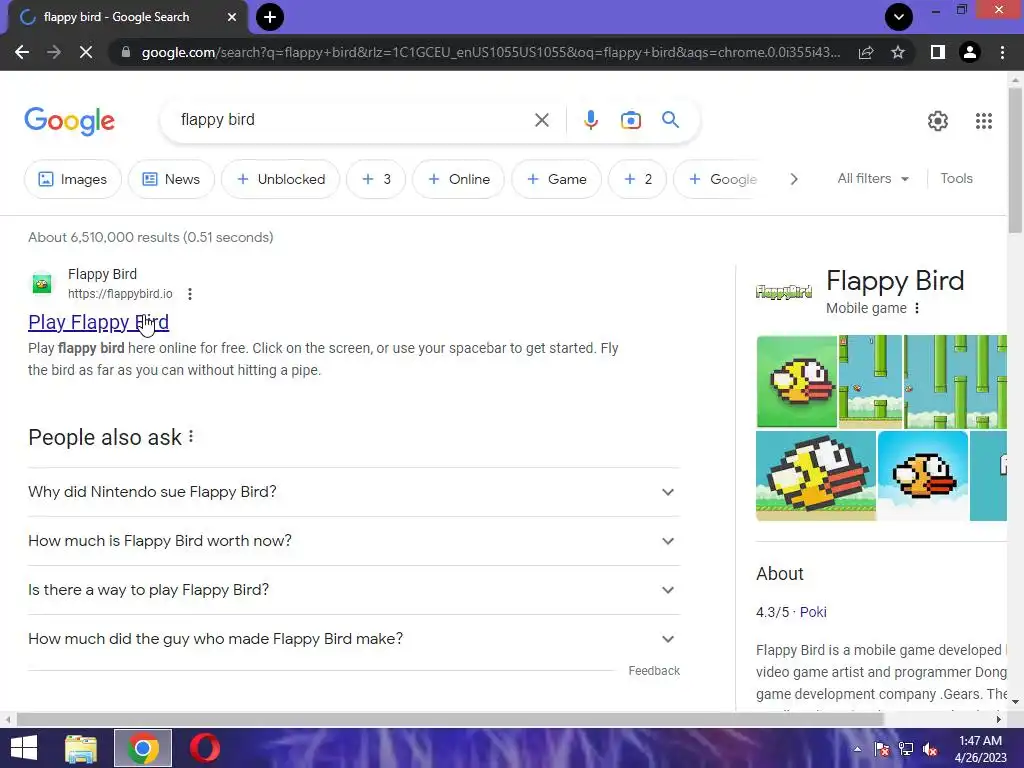The width and height of the screenshot is (1024, 768).
Task: Open the Google apps grid
Action: [984, 121]
